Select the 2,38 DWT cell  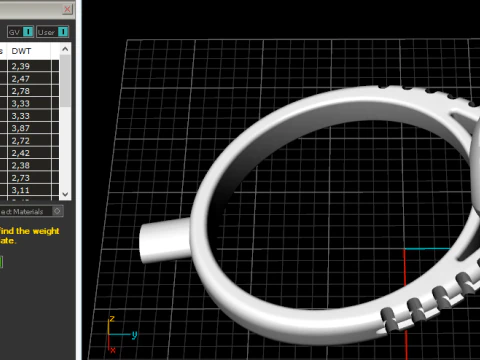pyautogui.click(x=29, y=165)
